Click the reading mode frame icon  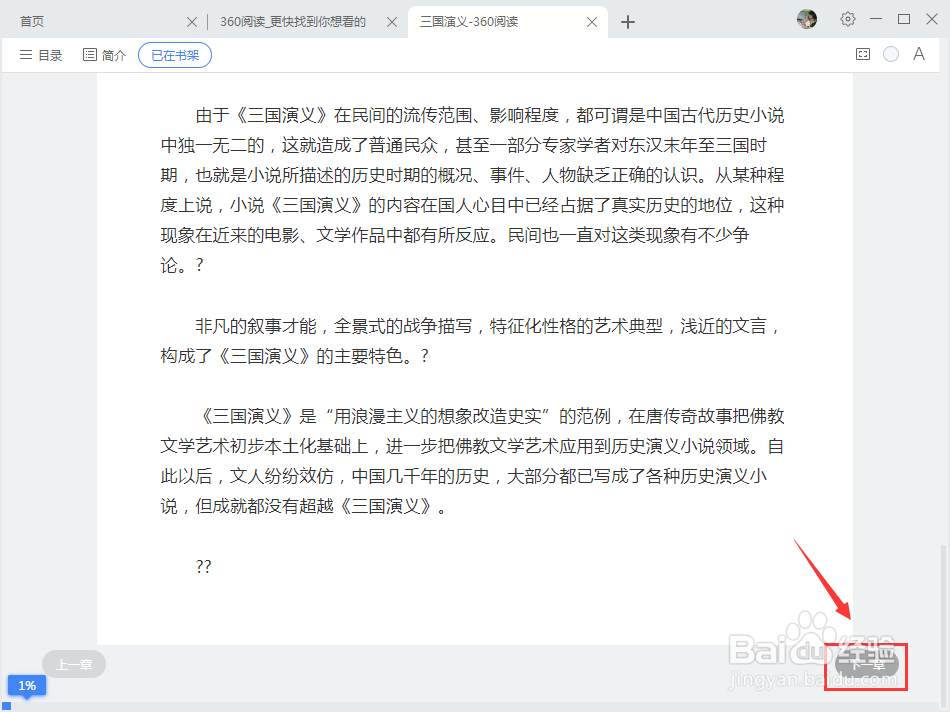(862, 55)
